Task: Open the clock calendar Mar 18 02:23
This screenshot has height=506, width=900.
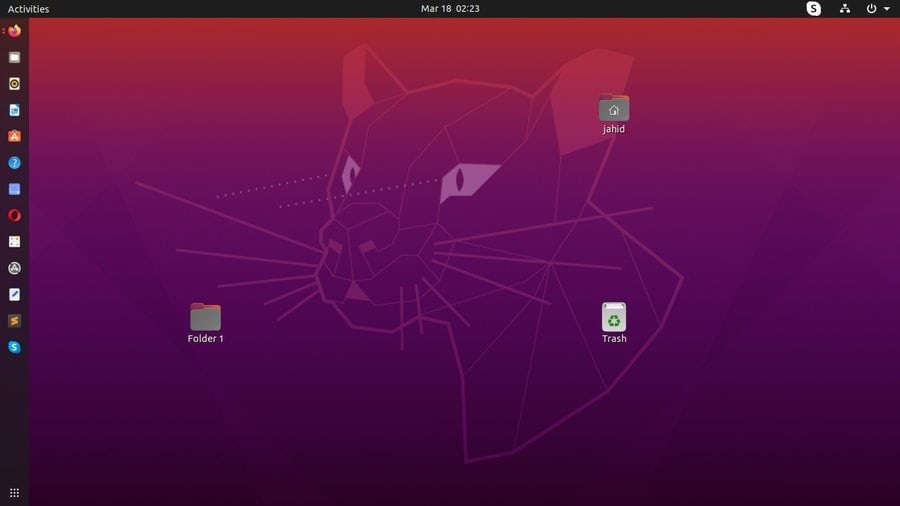Action: 450,9
